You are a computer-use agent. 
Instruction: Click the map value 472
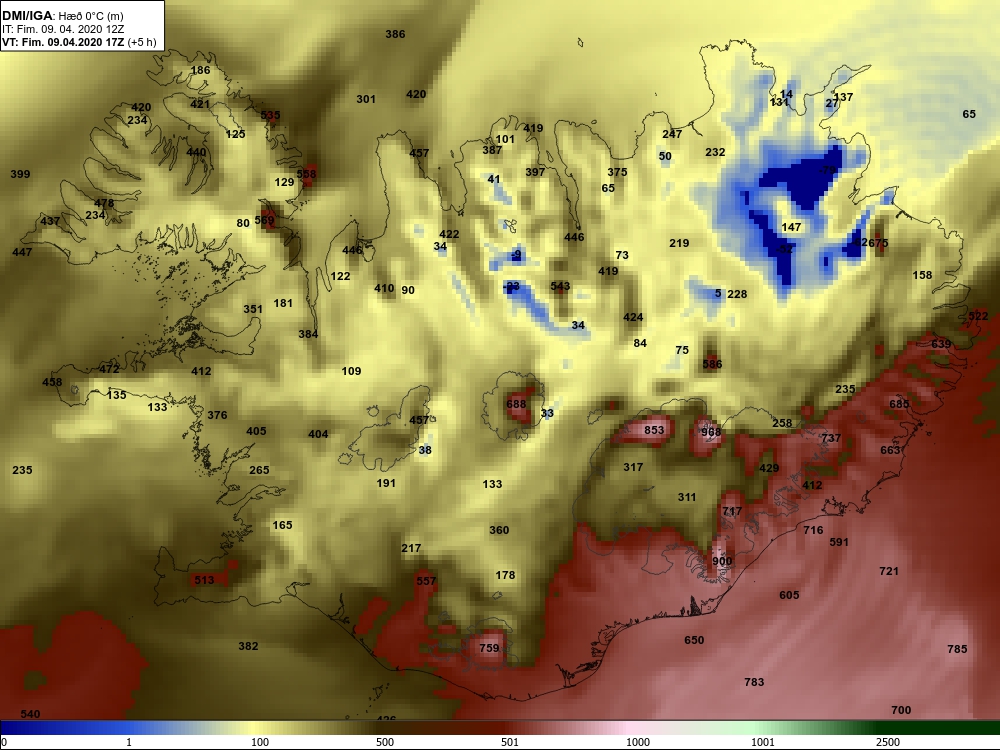click(x=110, y=369)
